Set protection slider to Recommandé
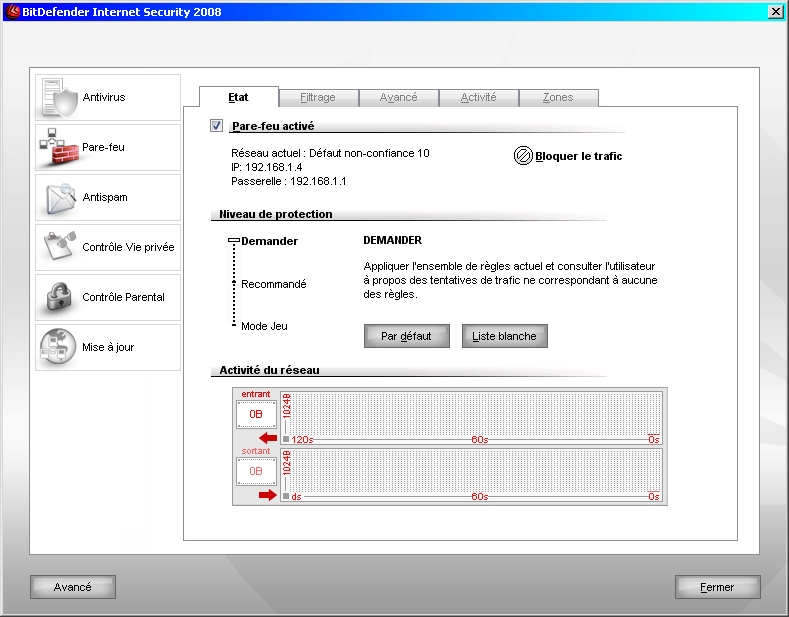 click(235, 284)
